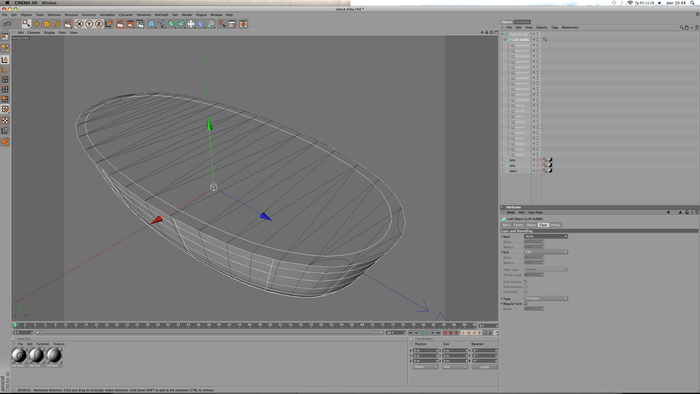The width and height of the screenshot is (700, 394).
Task: Select the Rotate tool icon
Action: pyautogui.click(x=56, y=24)
